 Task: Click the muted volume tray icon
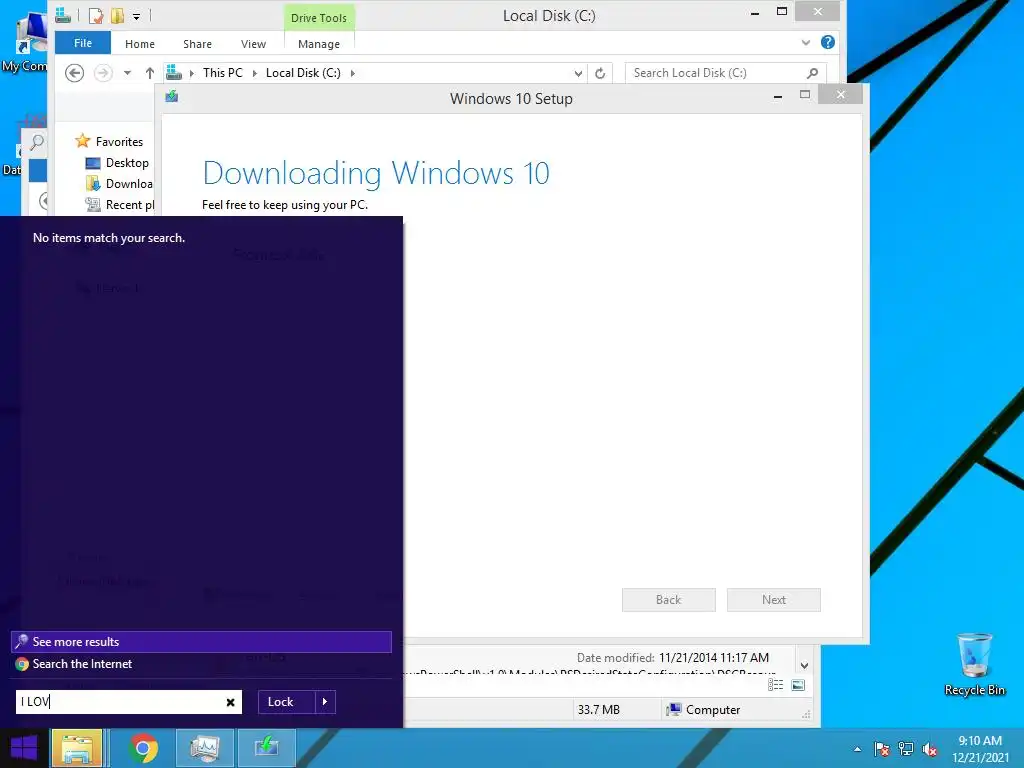click(x=929, y=749)
